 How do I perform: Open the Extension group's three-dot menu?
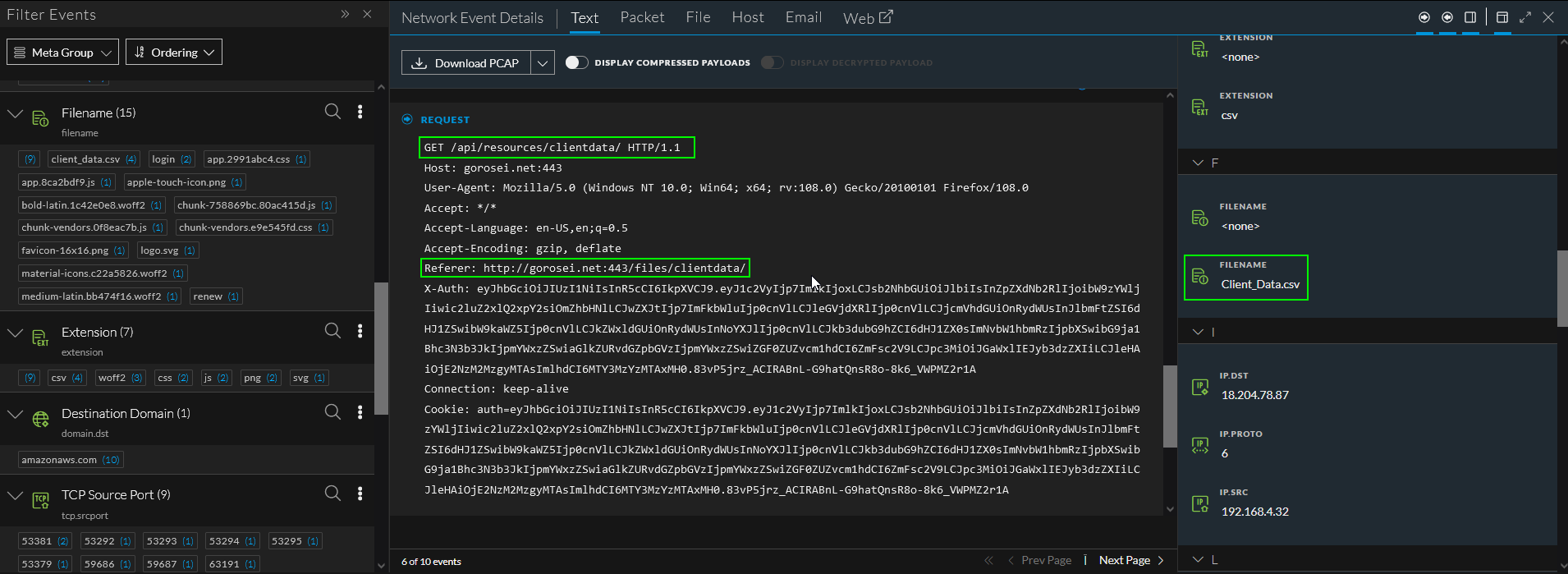[360, 331]
